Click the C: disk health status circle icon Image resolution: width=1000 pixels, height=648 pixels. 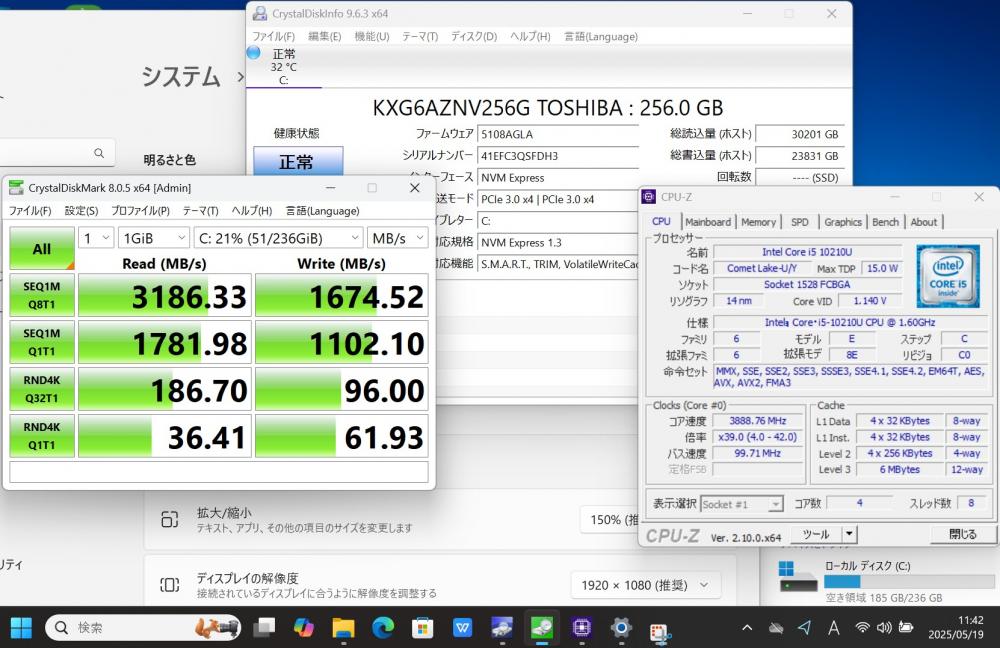pos(254,53)
